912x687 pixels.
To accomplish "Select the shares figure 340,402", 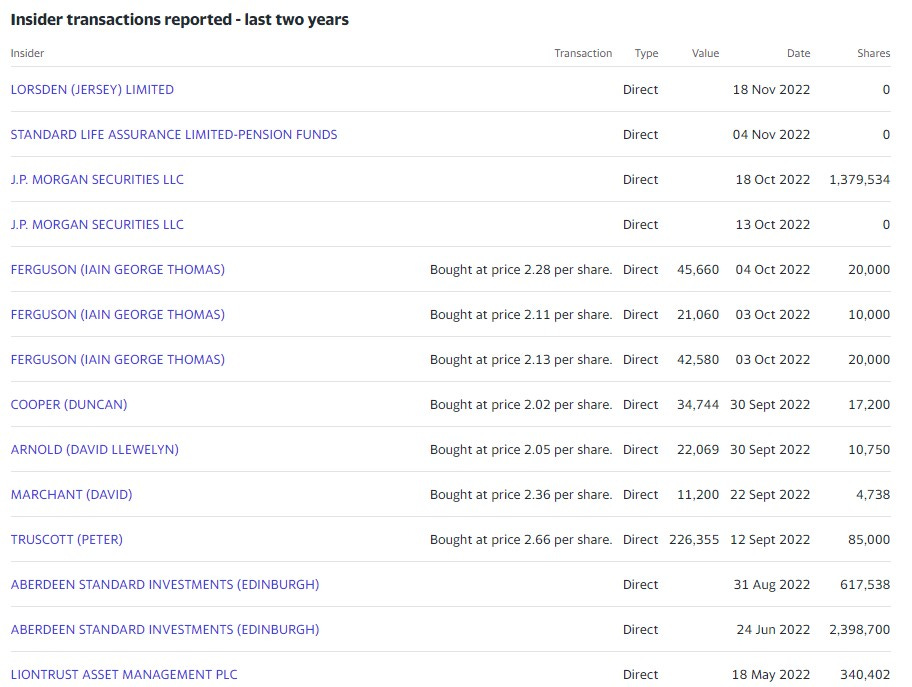I will tap(865, 674).
